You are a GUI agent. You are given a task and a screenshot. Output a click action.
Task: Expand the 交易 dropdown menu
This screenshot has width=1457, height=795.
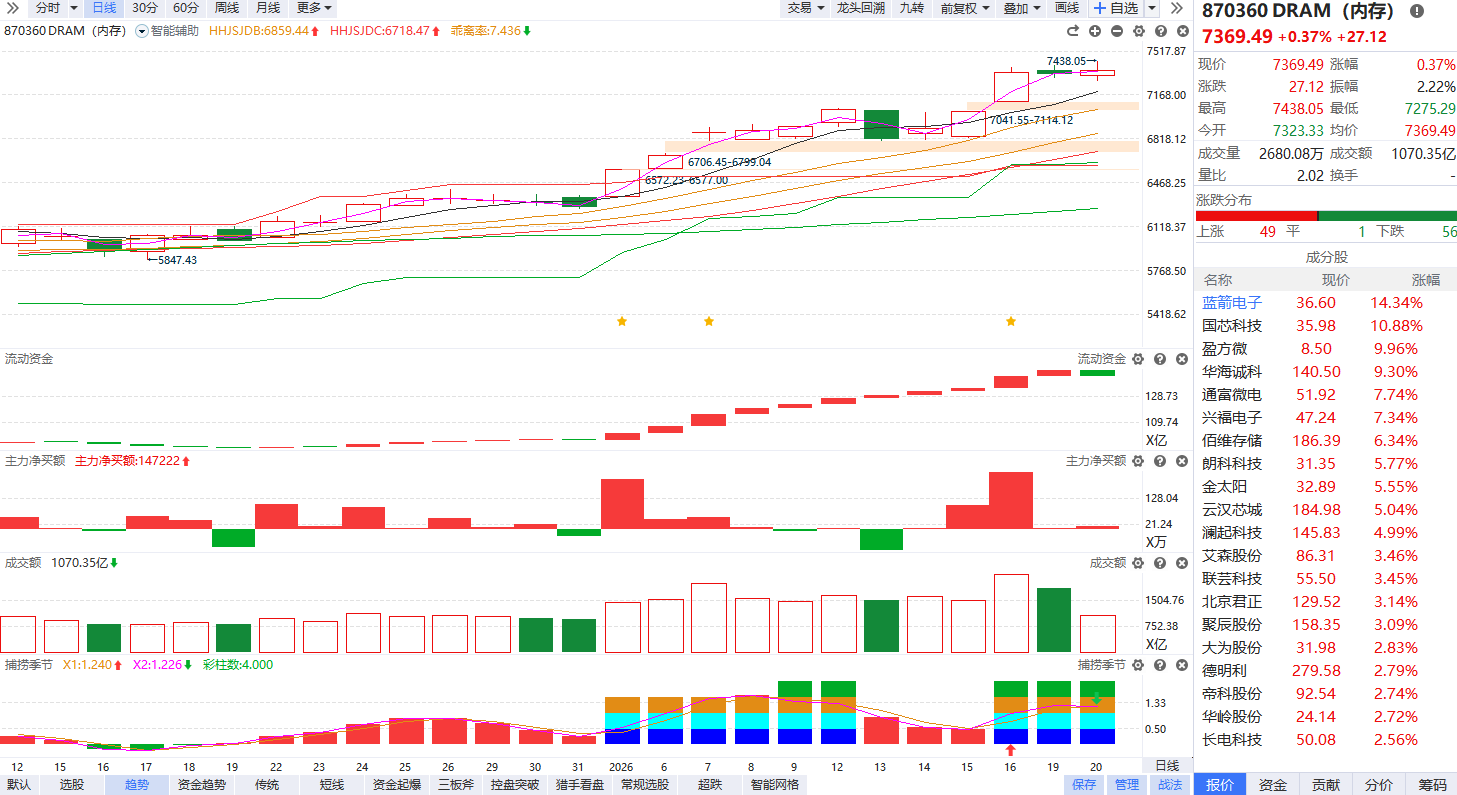click(806, 8)
